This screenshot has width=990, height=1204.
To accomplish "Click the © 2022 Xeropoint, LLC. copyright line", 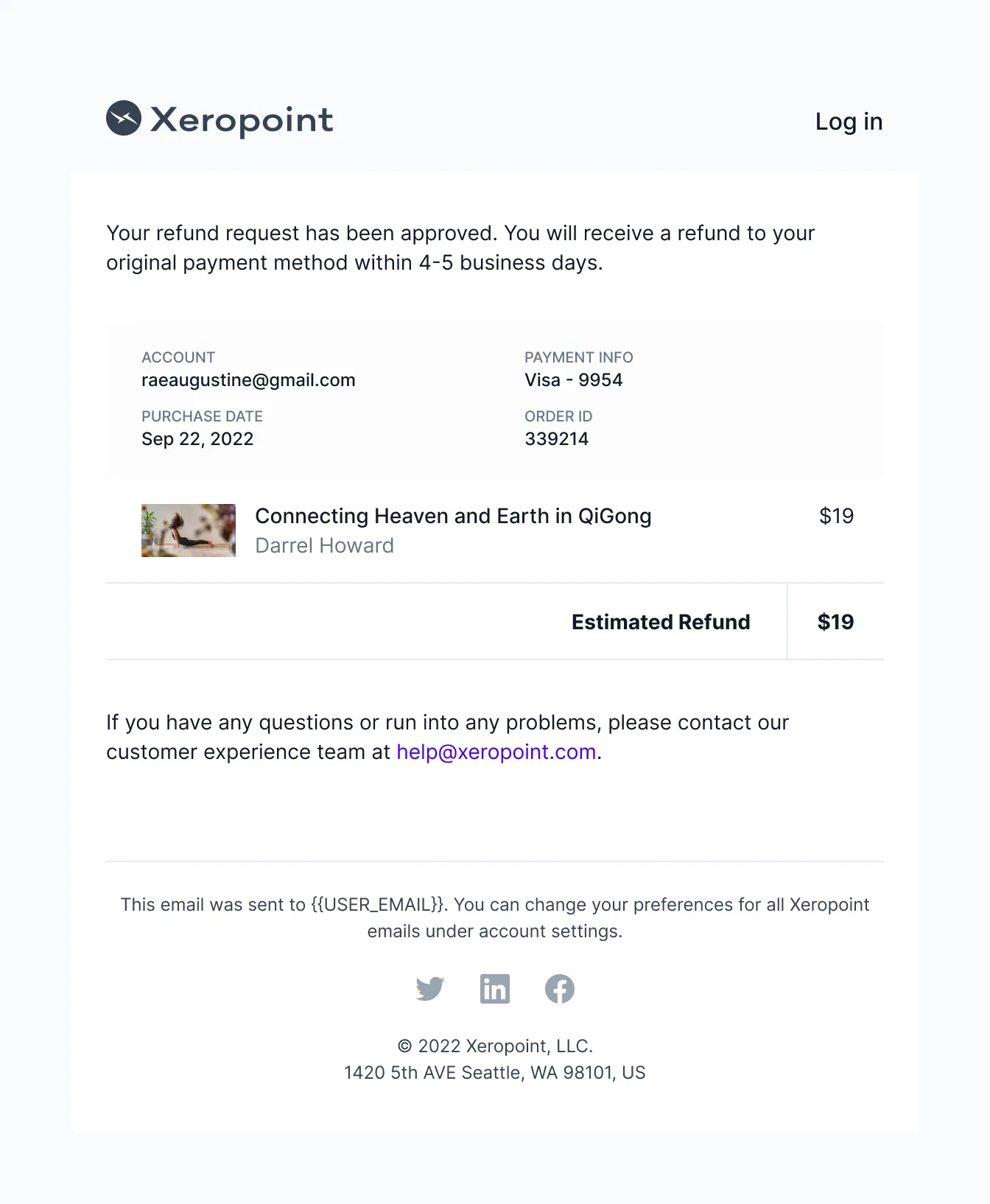I will (x=495, y=1046).
